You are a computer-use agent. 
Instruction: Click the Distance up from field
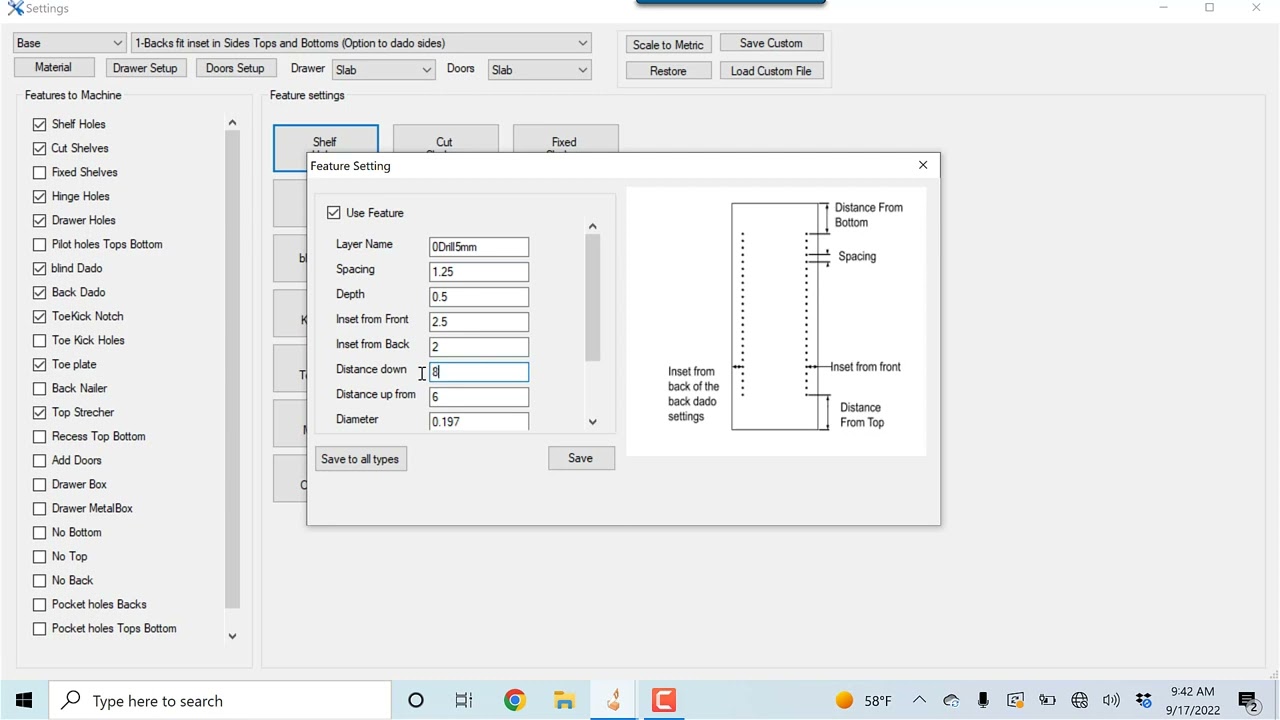click(479, 397)
